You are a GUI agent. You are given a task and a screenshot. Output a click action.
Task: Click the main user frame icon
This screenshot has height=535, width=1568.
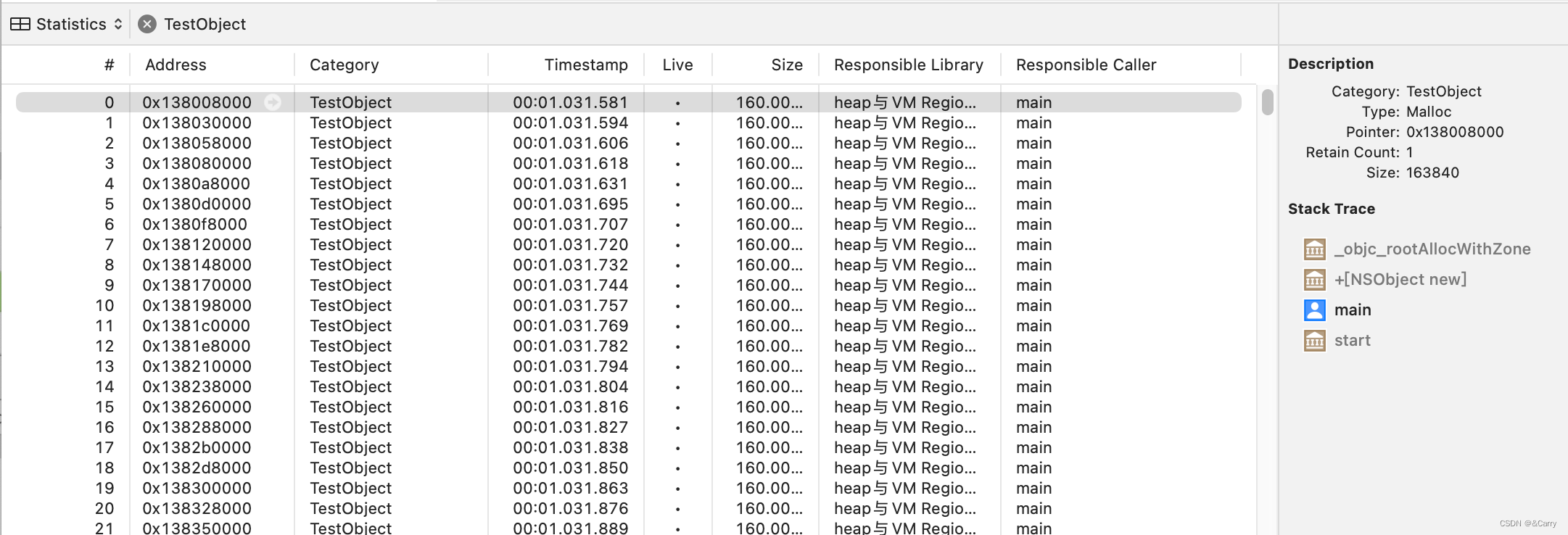click(x=1314, y=310)
